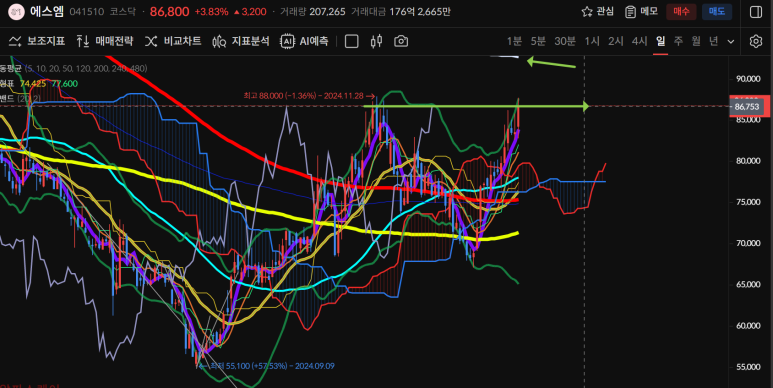Click the 86,753 price axis marker
This screenshot has height=388, width=773.
click(x=746, y=106)
